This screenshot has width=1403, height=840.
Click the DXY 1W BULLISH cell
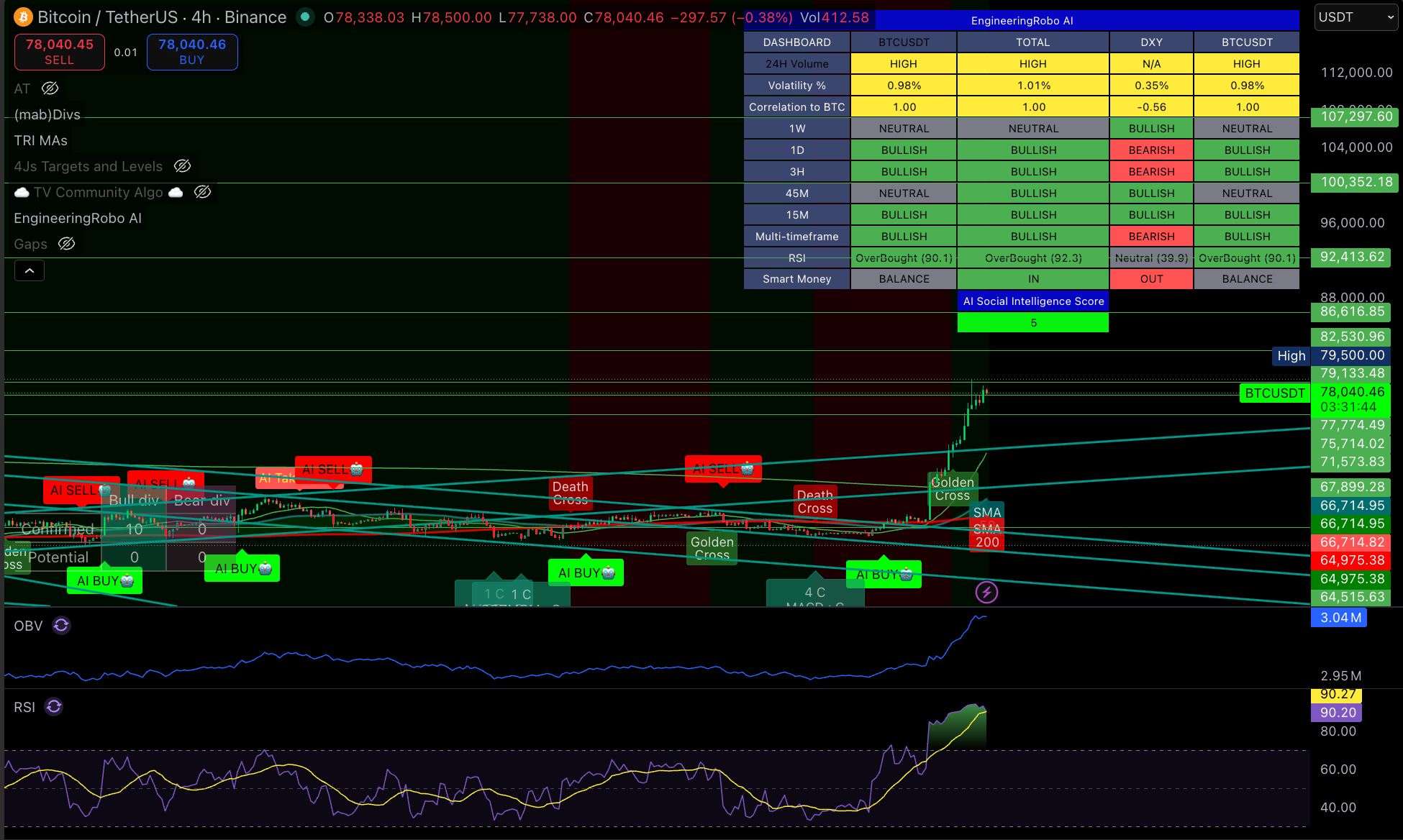click(1152, 129)
